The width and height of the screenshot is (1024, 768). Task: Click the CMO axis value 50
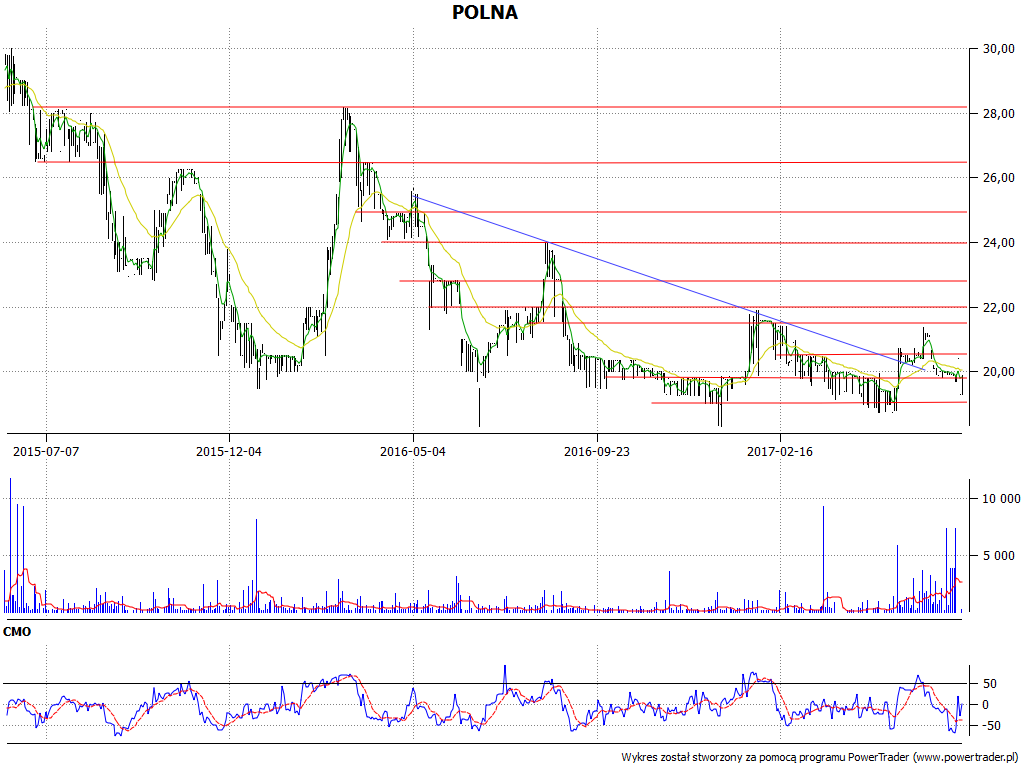tap(990, 684)
